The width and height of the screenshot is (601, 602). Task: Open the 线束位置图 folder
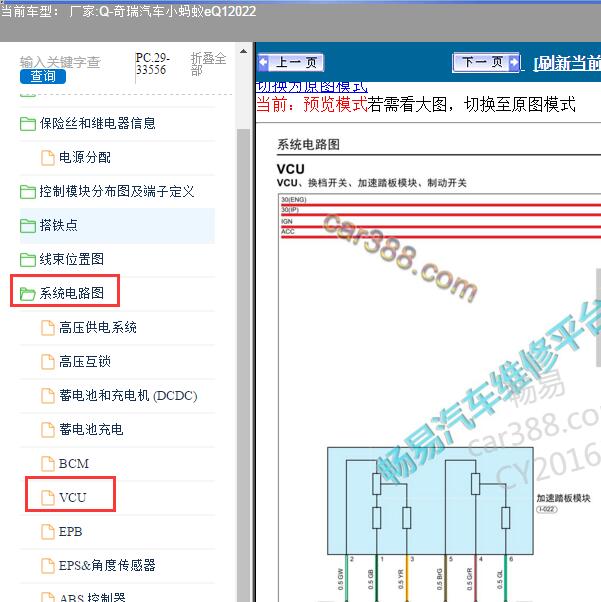(72, 259)
